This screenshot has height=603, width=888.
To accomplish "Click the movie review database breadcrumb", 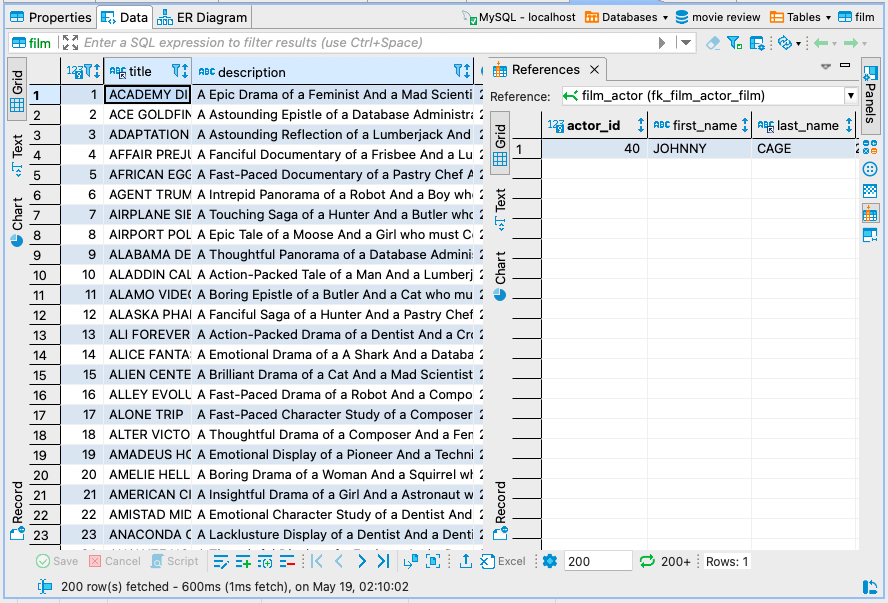I will [718, 17].
